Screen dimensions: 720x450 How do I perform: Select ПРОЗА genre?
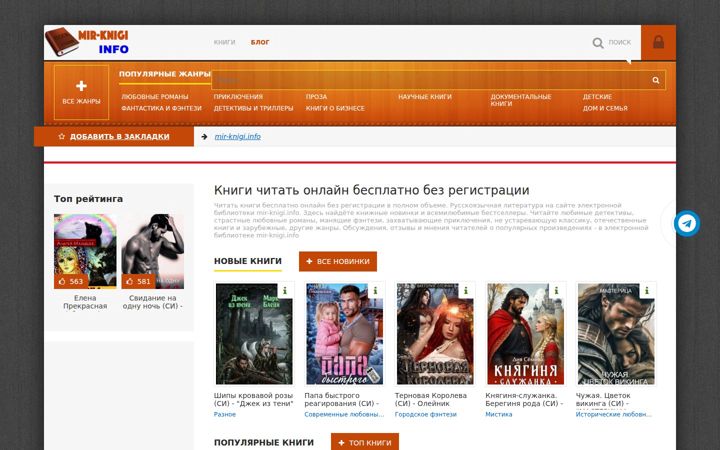click(x=316, y=97)
